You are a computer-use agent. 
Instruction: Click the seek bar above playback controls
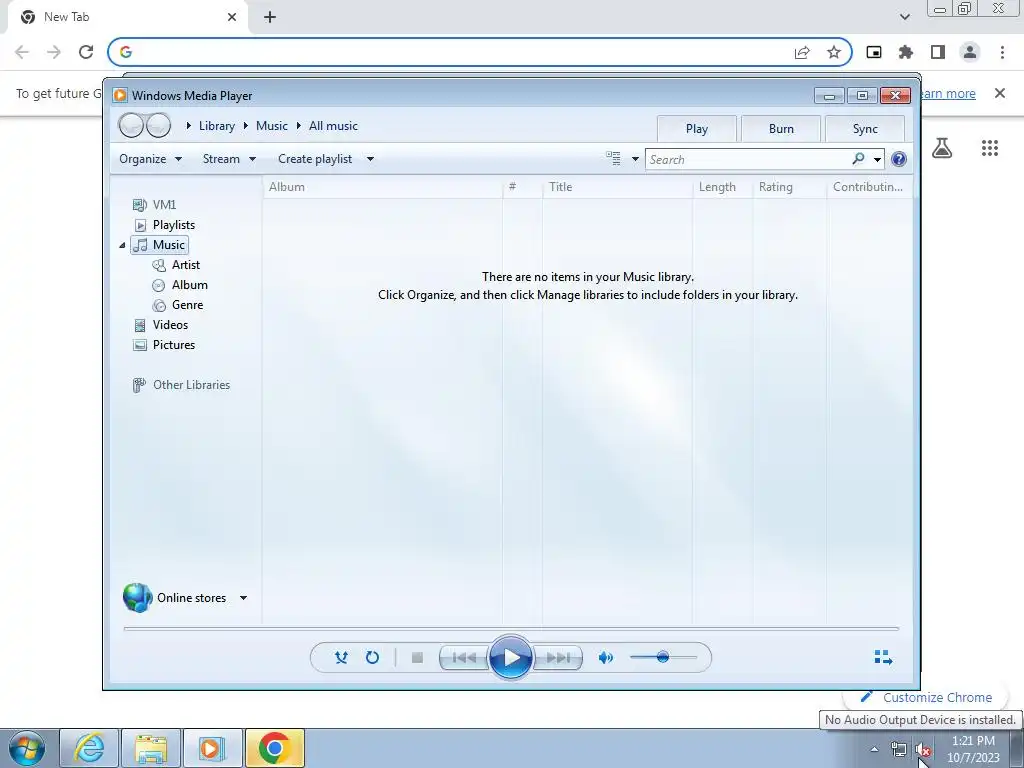coord(511,629)
